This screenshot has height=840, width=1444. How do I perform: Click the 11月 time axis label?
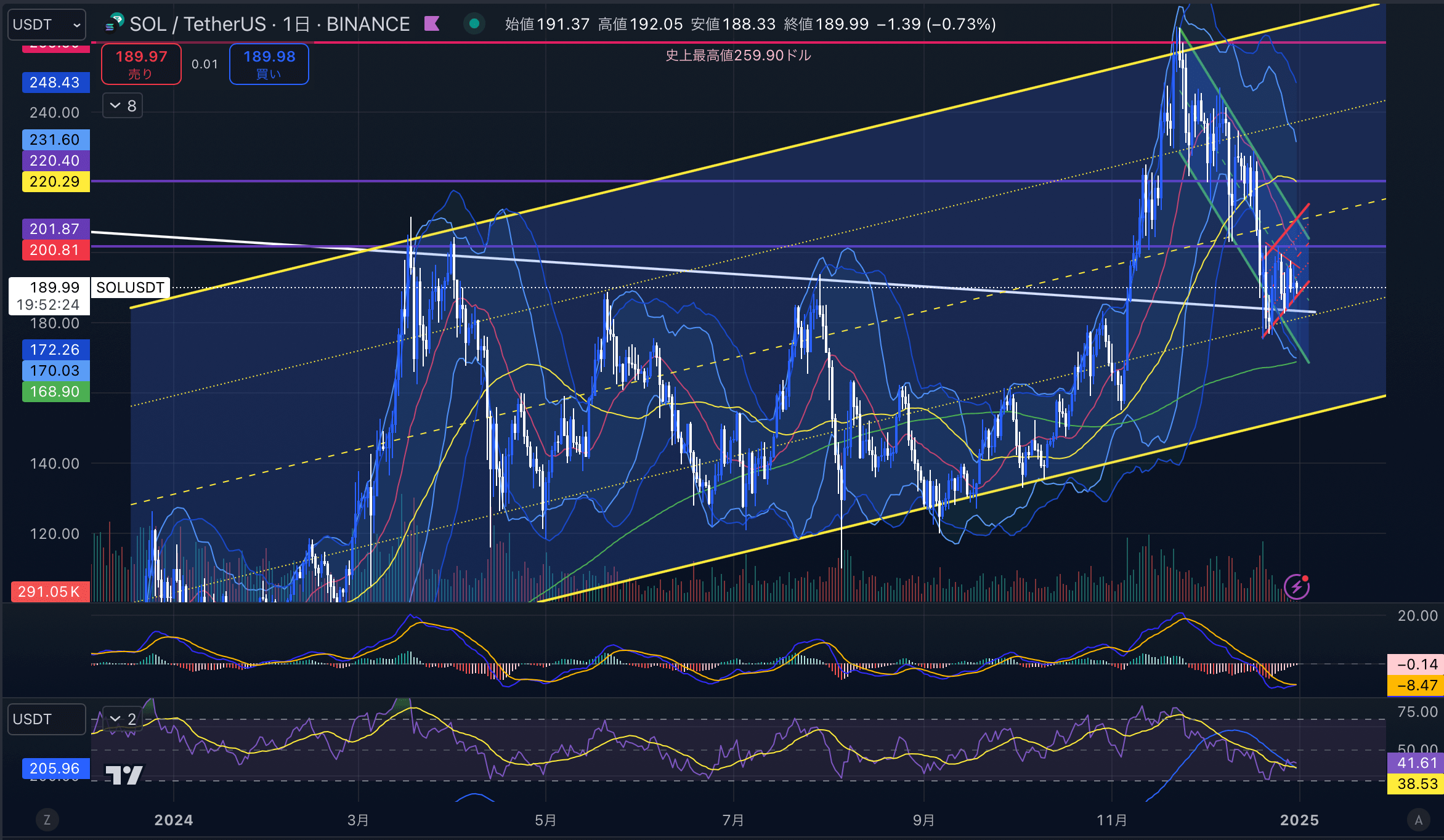[x=1112, y=820]
